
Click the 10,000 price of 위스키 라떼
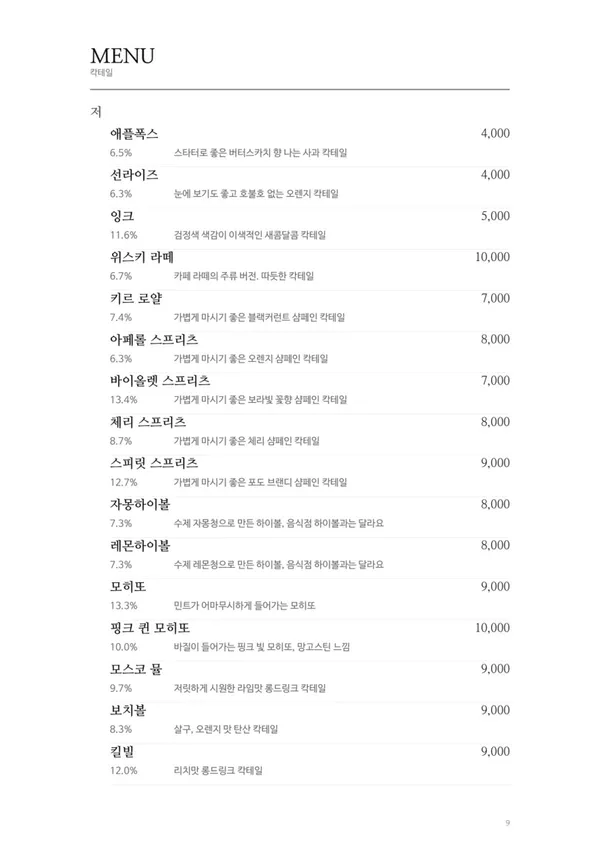click(x=492, y=257)
